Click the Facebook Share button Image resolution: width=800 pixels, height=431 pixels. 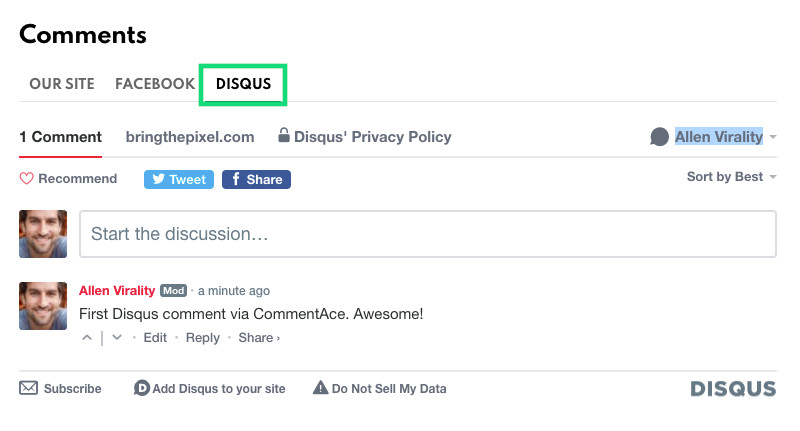[256, 180]
